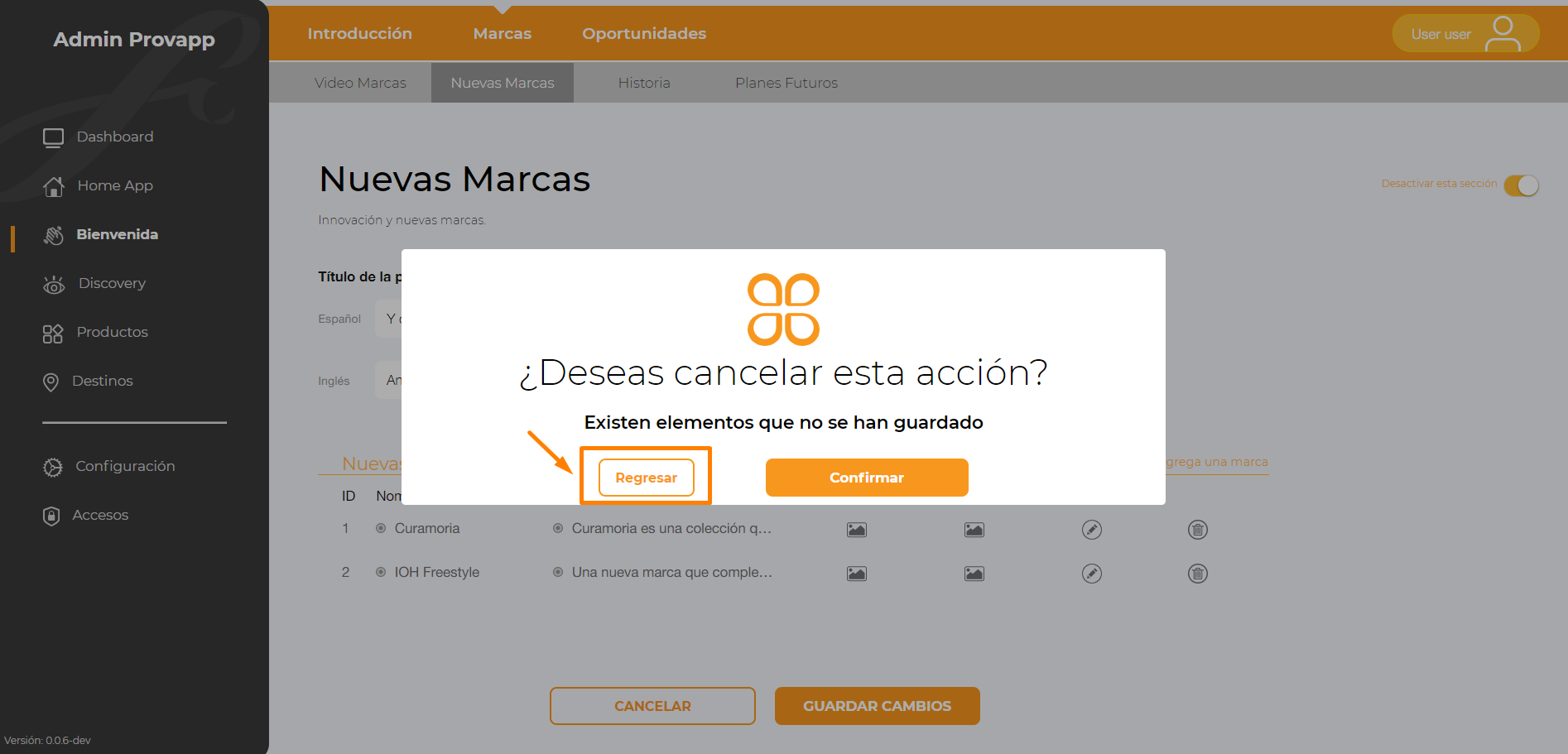
Task: Click the Regresar button in dialog
Action: [x=647, y=478]
